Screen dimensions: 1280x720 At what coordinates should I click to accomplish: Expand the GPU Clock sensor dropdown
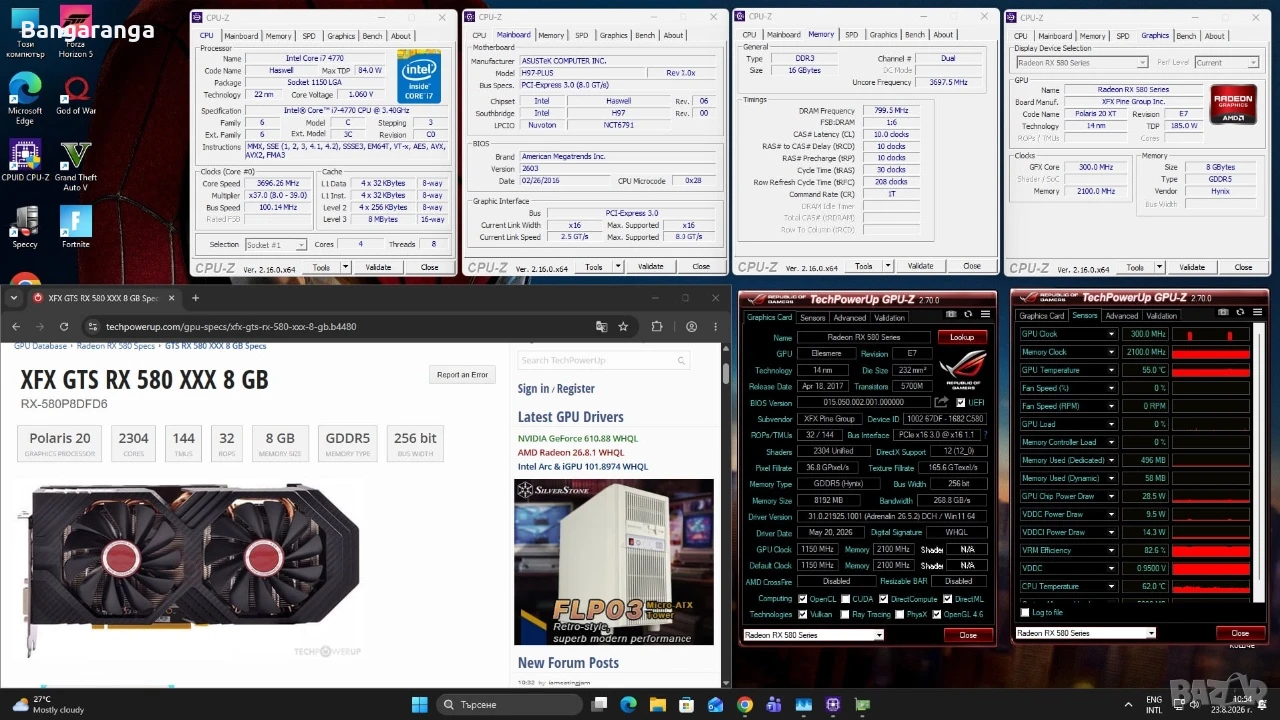(1110, 334)
